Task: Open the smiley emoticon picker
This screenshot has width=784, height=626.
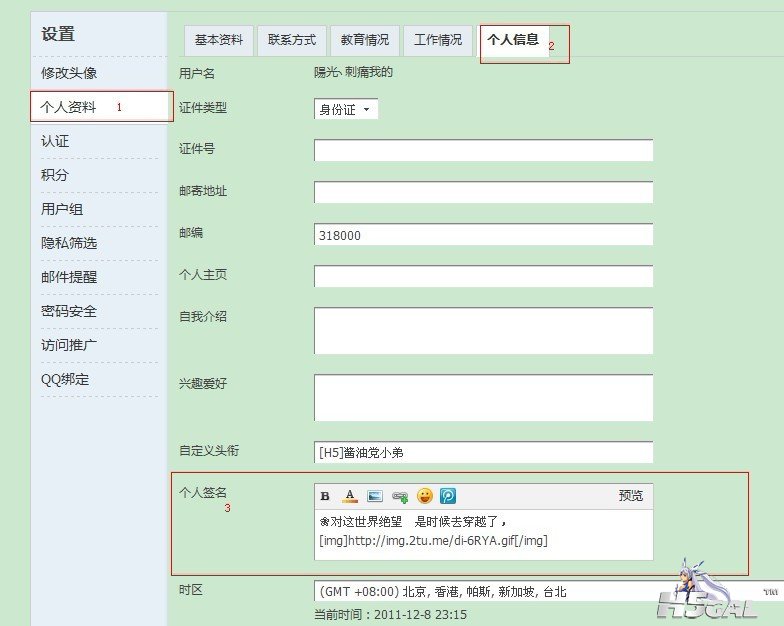Action: pos(425,496)
